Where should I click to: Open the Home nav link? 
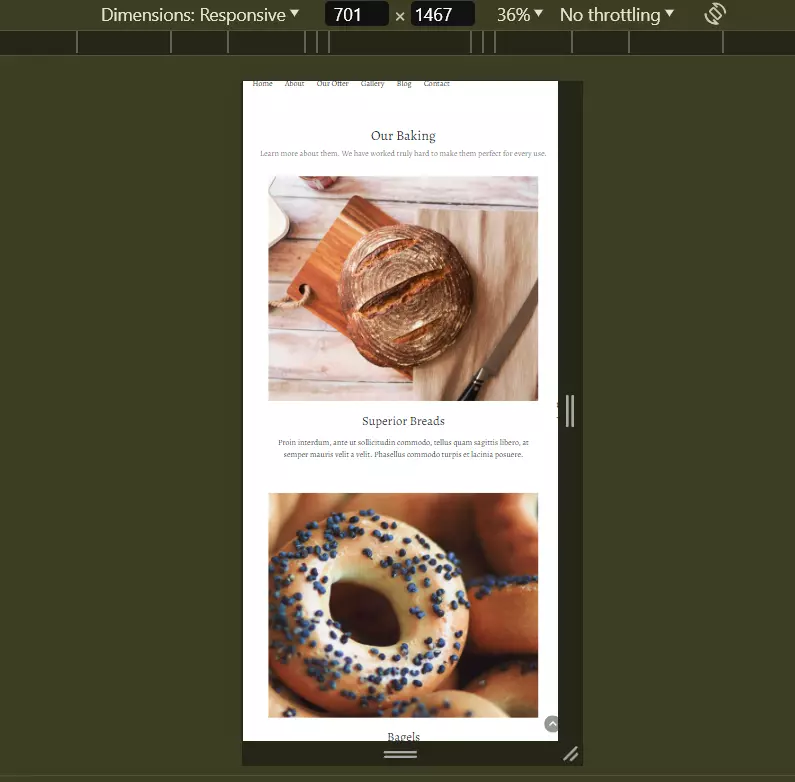click(x=263, y=84)
